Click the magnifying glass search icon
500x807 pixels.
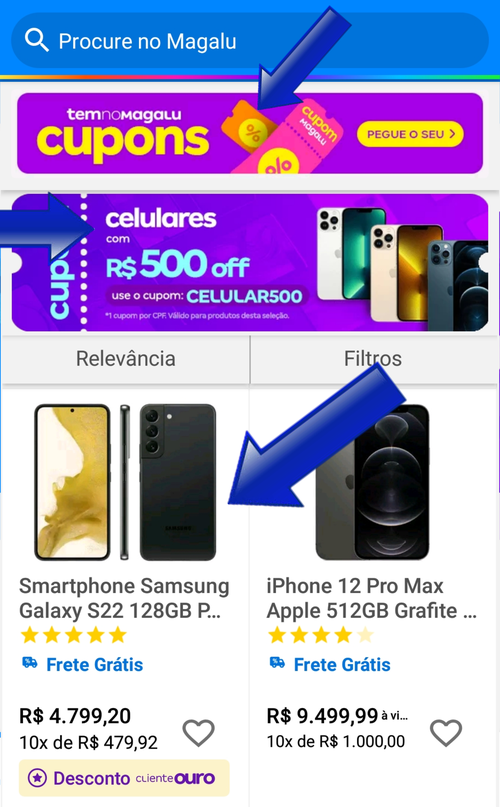pyautogui.click(x=37, y=41)
